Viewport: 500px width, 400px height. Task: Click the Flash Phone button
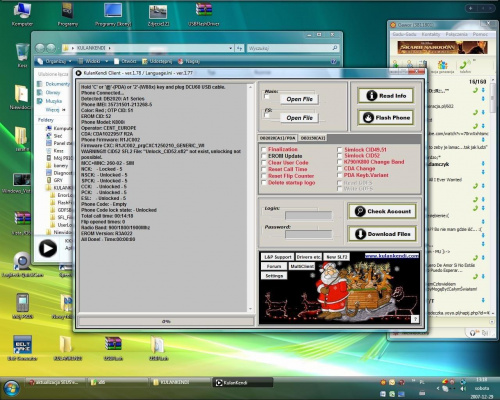click(386, 118)
